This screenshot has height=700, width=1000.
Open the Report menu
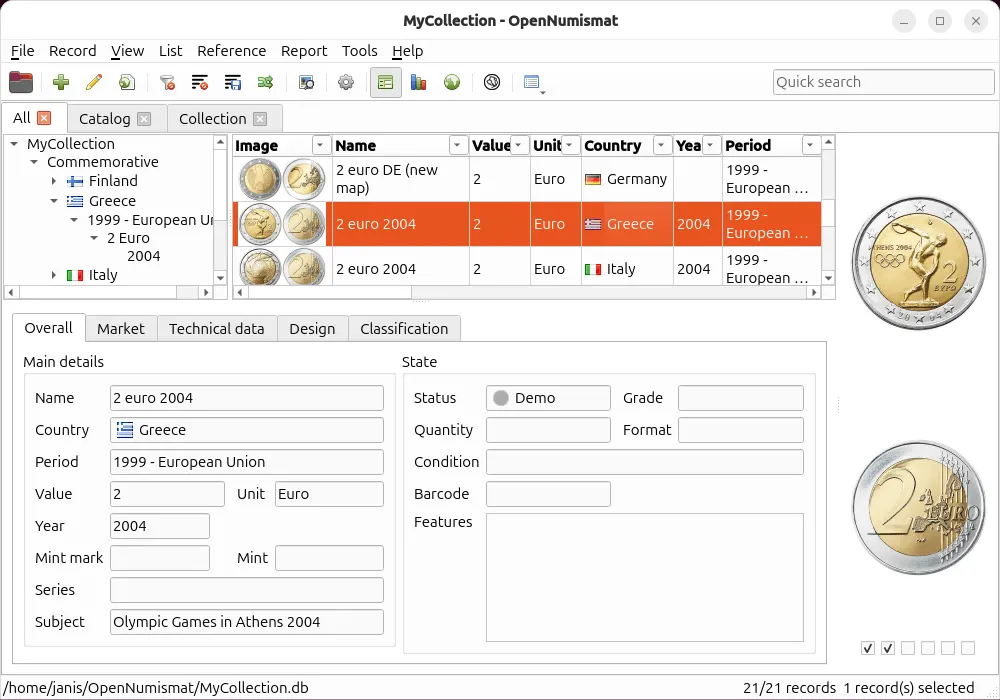coord(304,51)
